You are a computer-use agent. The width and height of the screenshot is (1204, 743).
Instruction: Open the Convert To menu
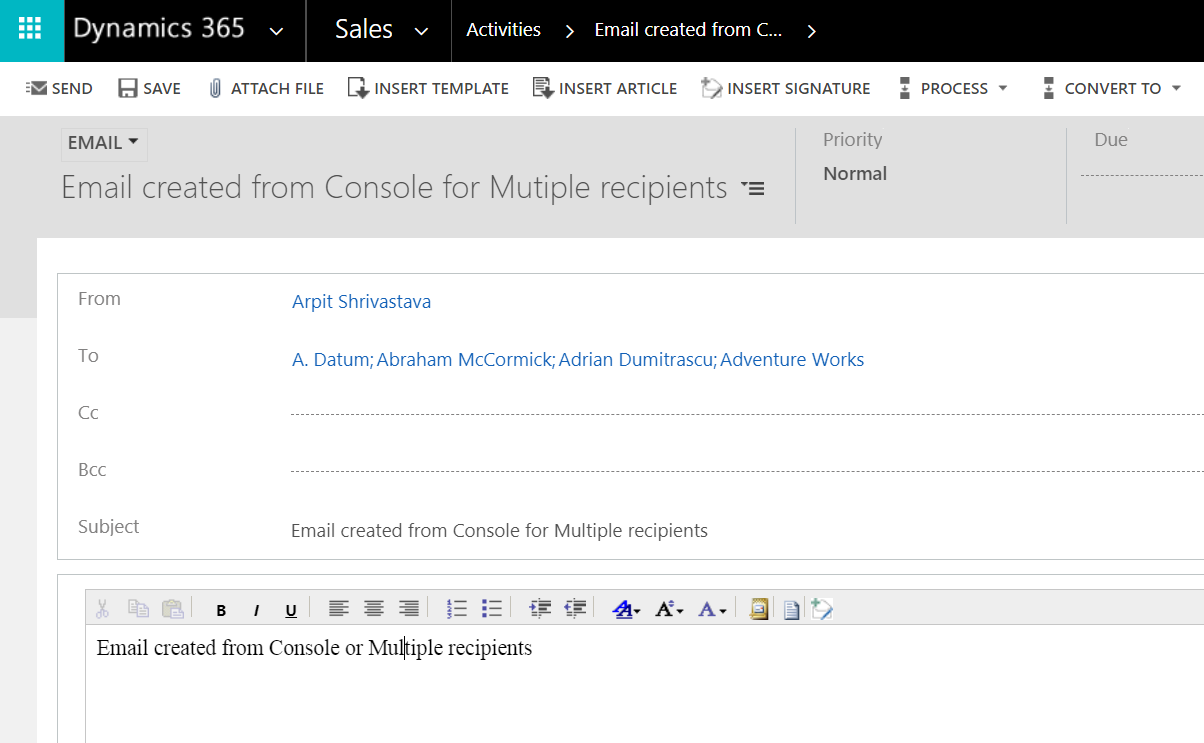coord(1111,88)
